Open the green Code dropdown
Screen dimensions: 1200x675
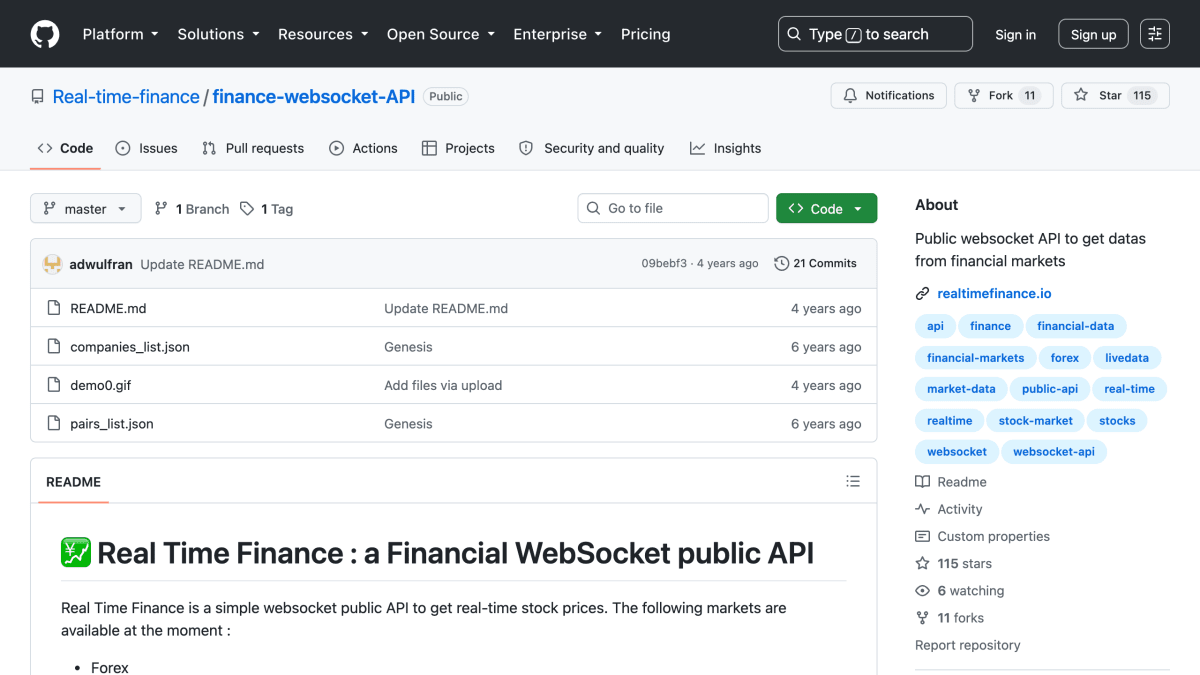826,208
